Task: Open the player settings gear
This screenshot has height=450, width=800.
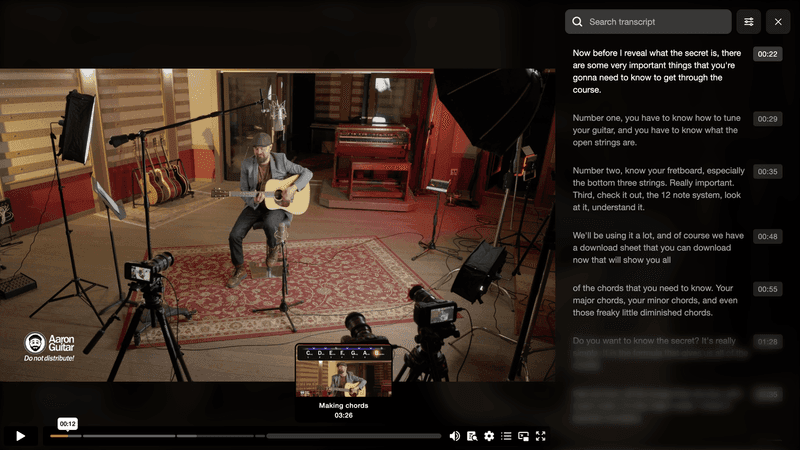Action: click(x=489, y=436)
